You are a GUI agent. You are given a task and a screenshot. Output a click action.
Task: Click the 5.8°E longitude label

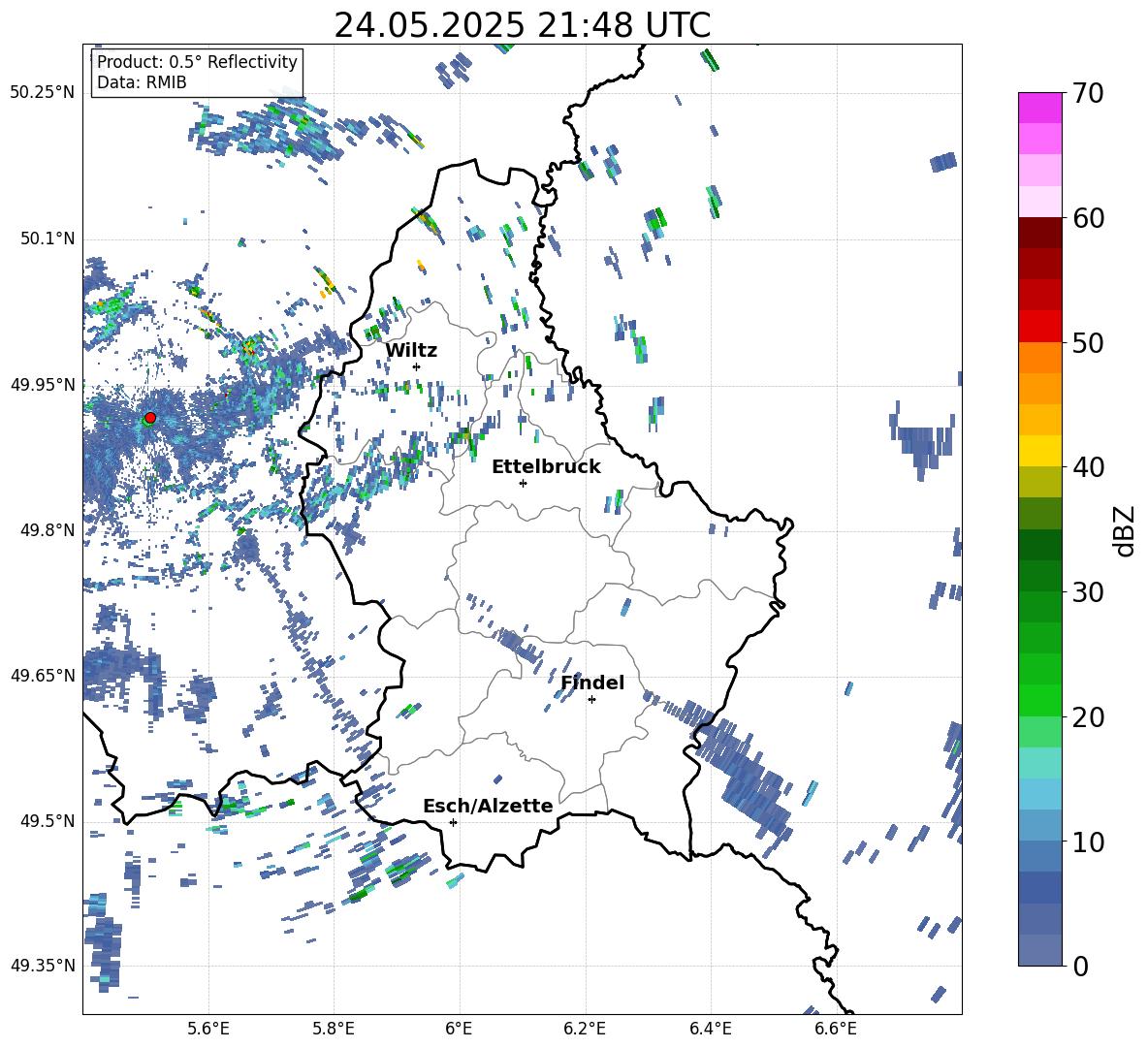(x=334, y=1029)
